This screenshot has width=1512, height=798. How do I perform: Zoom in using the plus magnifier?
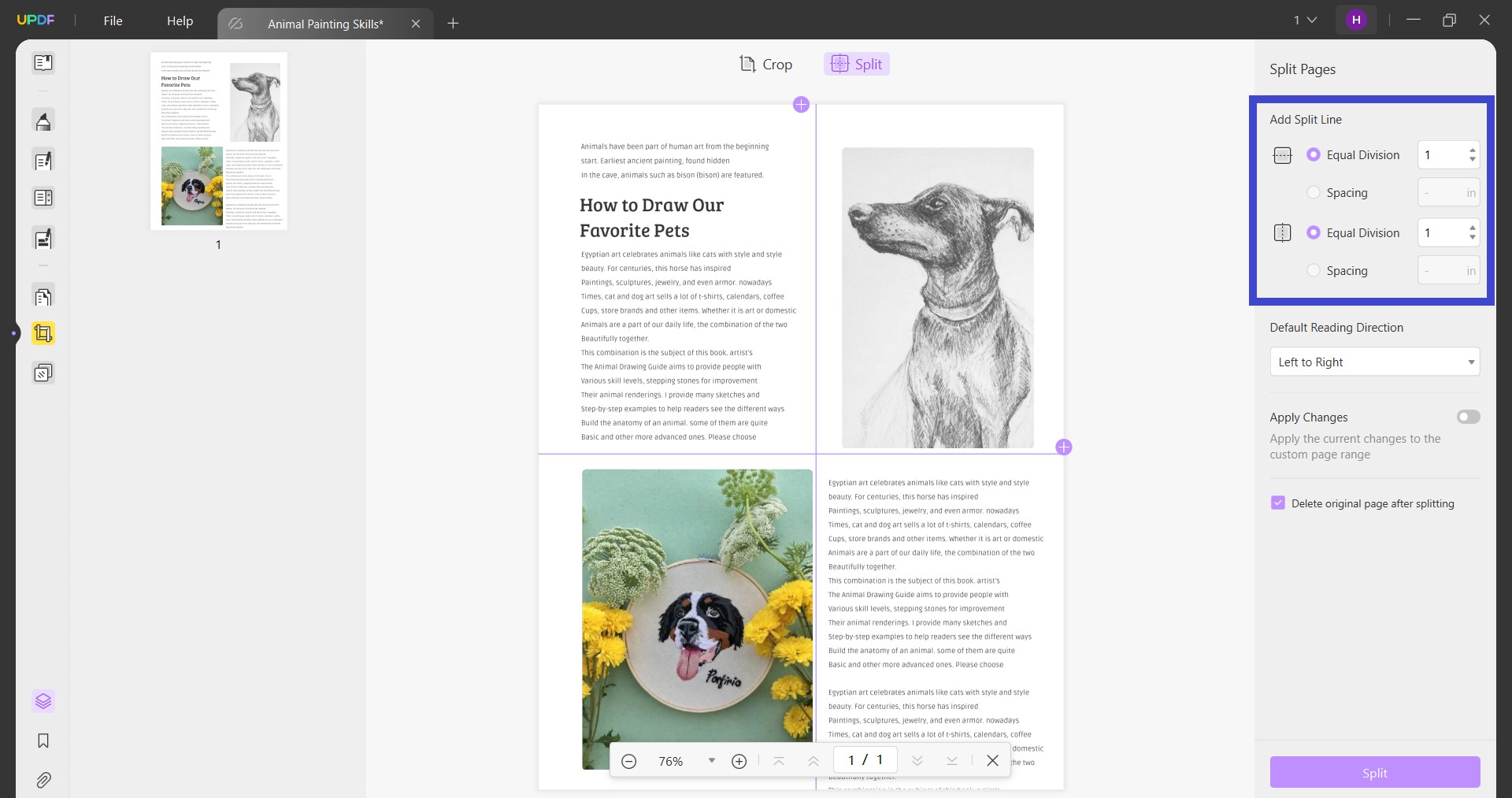739,760
